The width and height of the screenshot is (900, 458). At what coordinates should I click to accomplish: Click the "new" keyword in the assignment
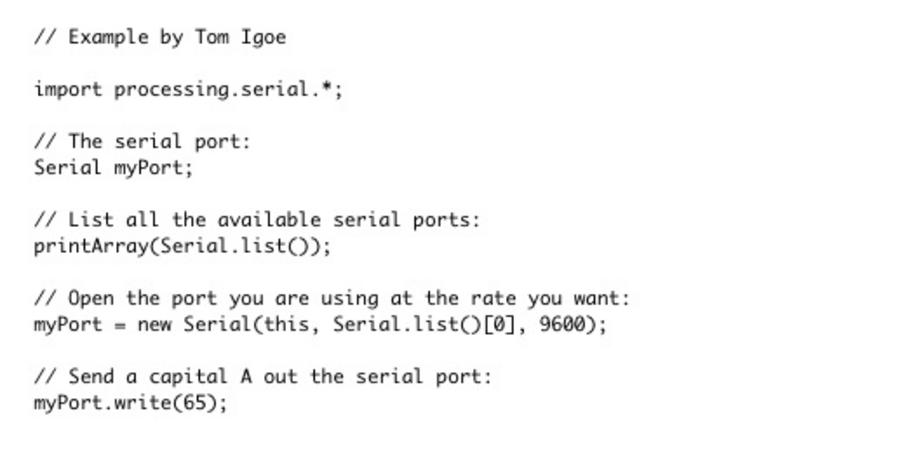[154, 325]
